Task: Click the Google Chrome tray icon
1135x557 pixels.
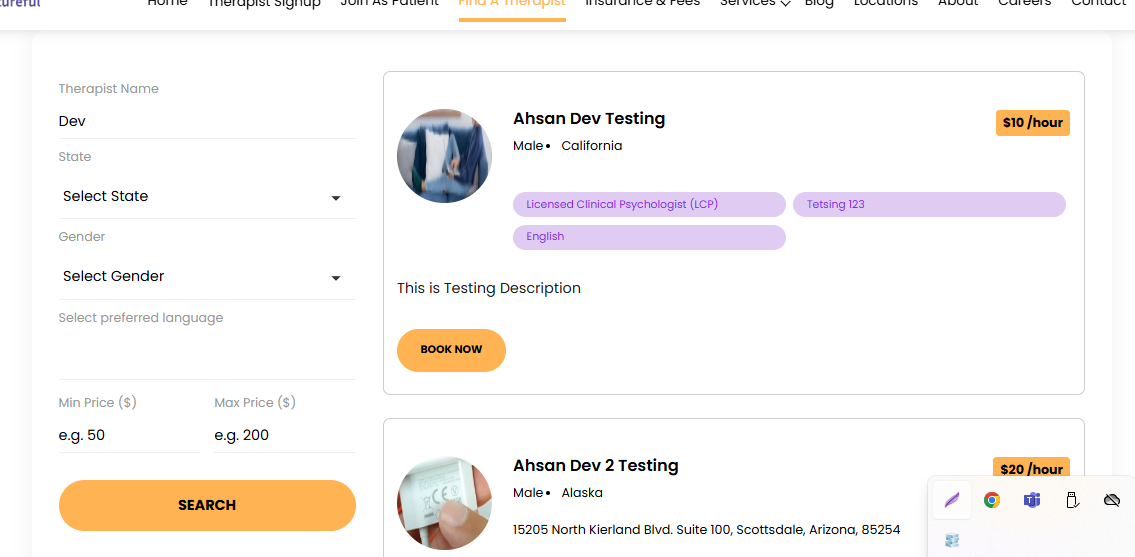Action: pos(991,500)
